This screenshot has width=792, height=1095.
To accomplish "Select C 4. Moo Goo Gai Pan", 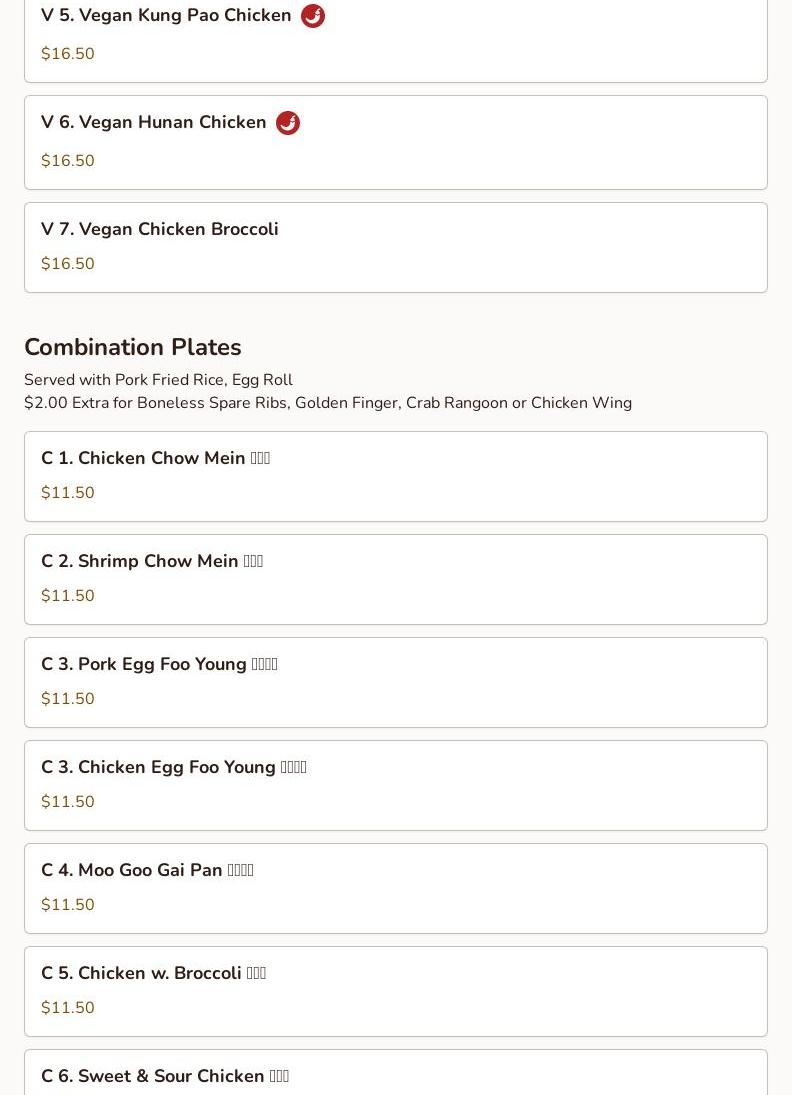I will pyautogui.click(x=147, y=870).
